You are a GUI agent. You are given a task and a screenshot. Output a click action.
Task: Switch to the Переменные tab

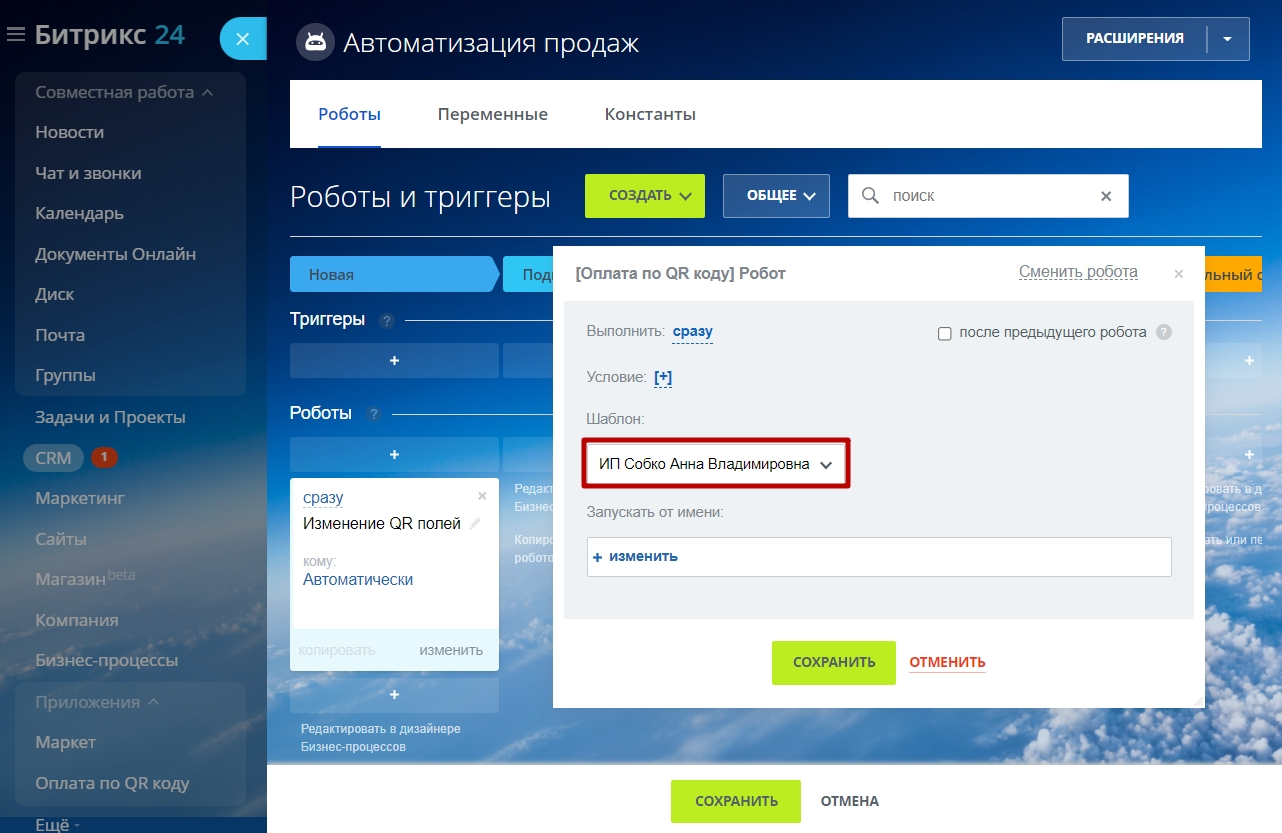(x=493, y=114)
